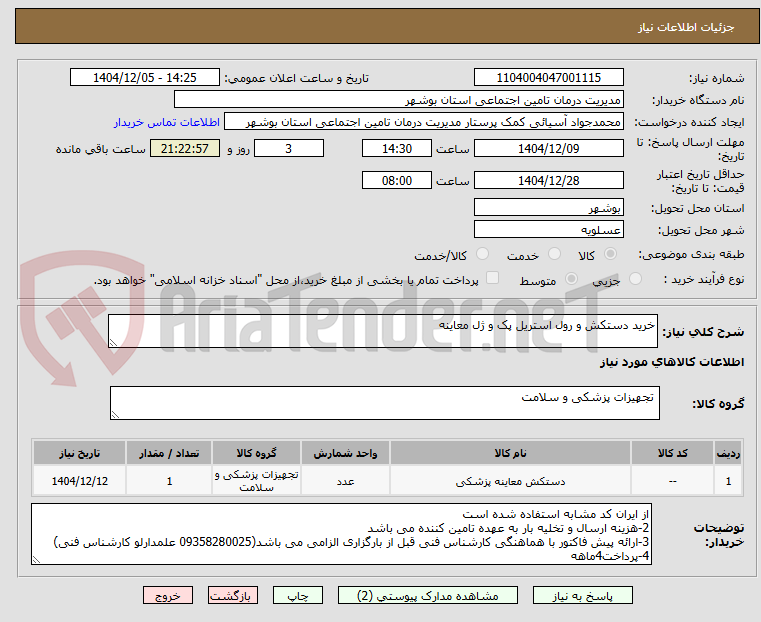The height and width of the screenshot is (622, 761).
Task: Click the deadline time field 14:30
Action: click(397, 148)
